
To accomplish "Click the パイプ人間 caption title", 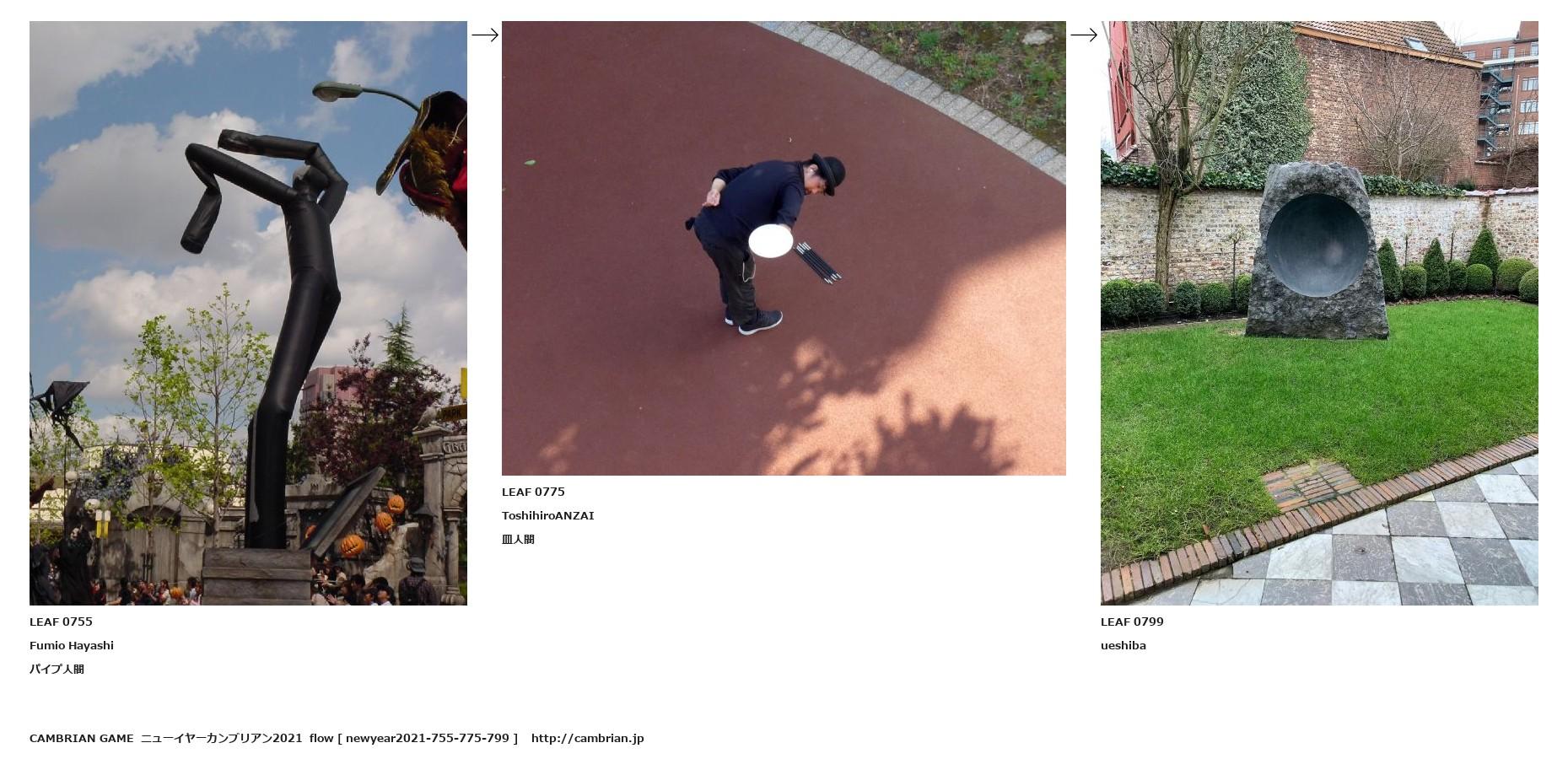I will coord(57,669).
